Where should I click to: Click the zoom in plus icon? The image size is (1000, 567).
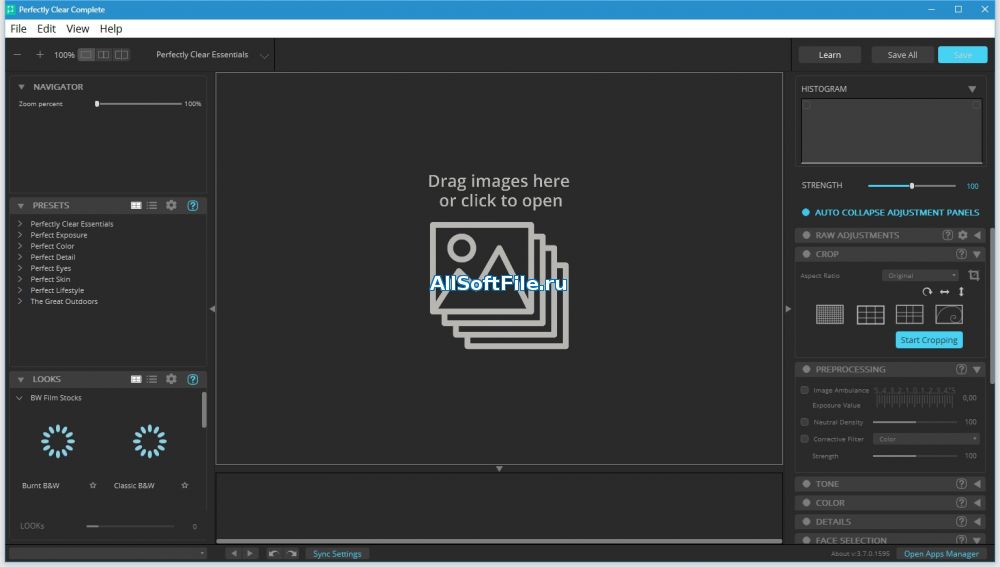[x=40, y=55]
